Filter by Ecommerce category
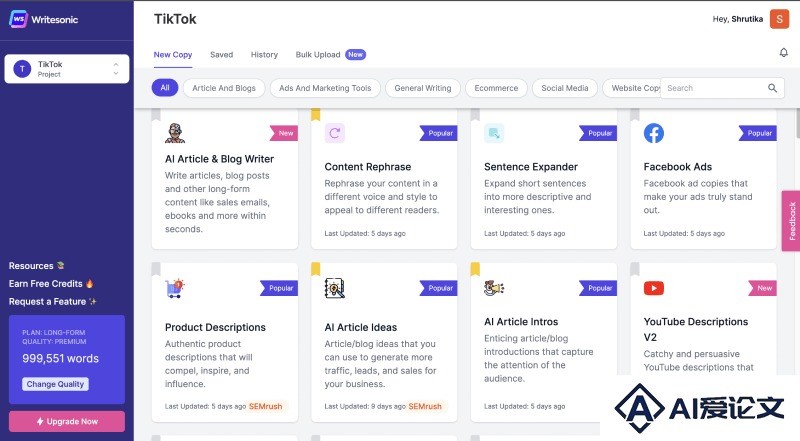This screenshot has height=441, width=800. tap(496, 88)
